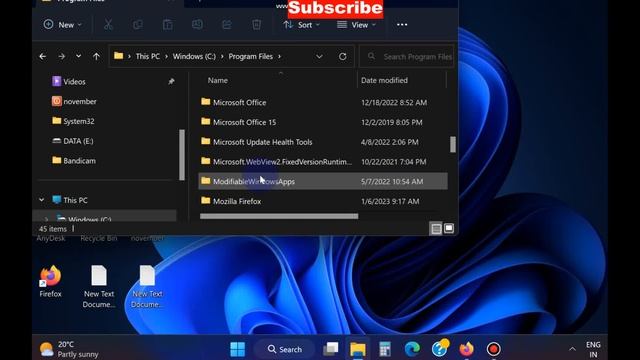Click the file list vertical scrollbar
Image resolution: width=640 pixels, height=360 pixels.
453,144
